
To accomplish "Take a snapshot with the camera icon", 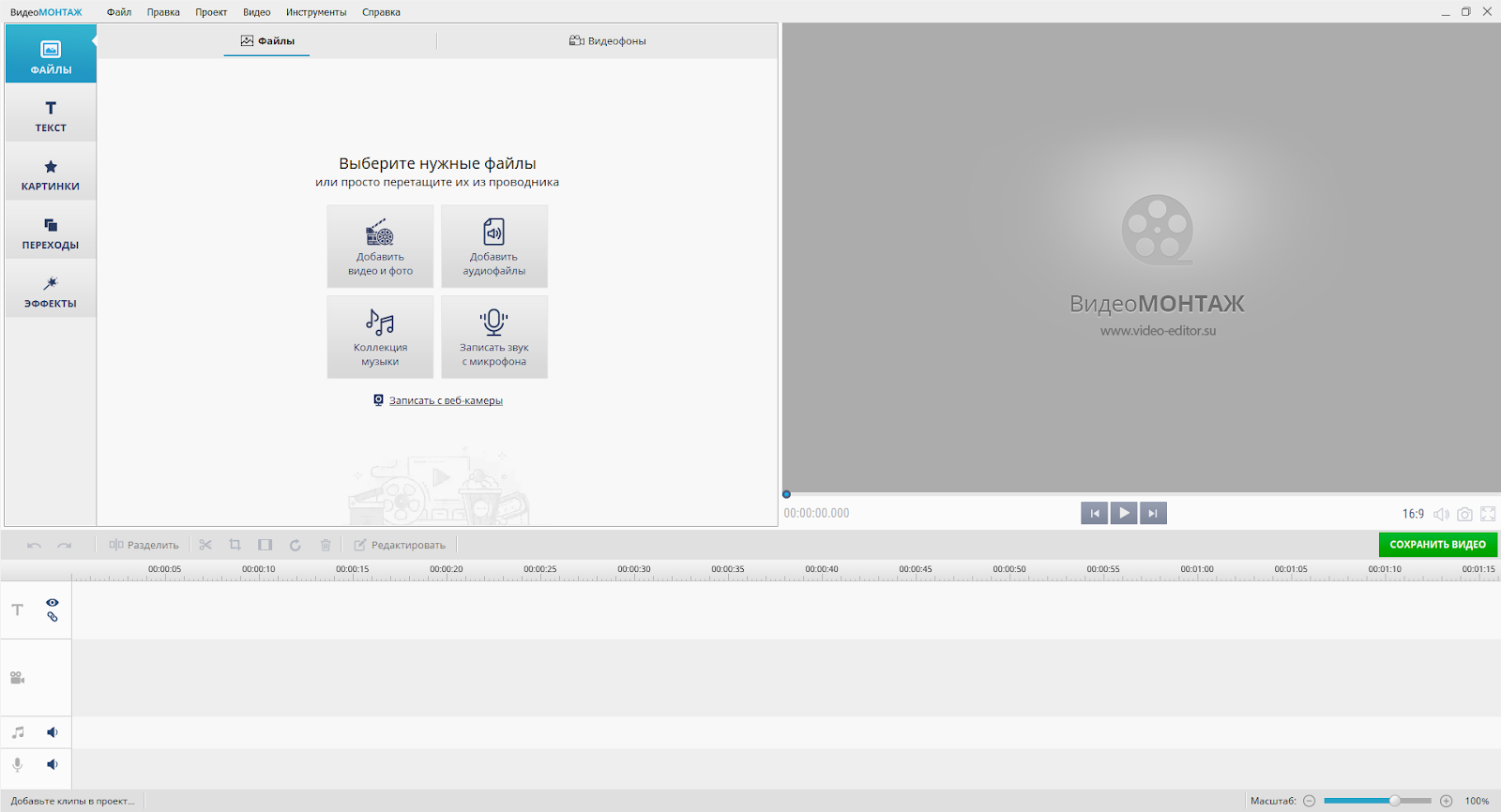I will [x=1464, y=514].
